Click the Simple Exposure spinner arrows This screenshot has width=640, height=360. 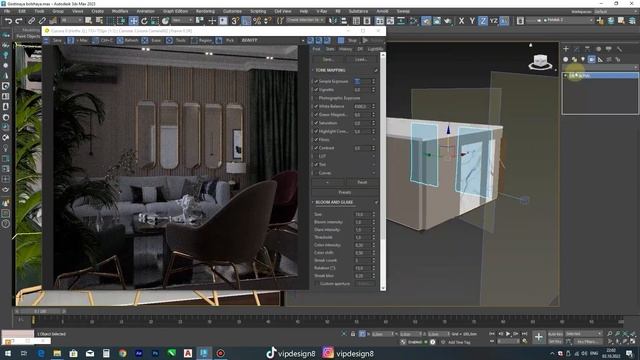coord(373,81)
